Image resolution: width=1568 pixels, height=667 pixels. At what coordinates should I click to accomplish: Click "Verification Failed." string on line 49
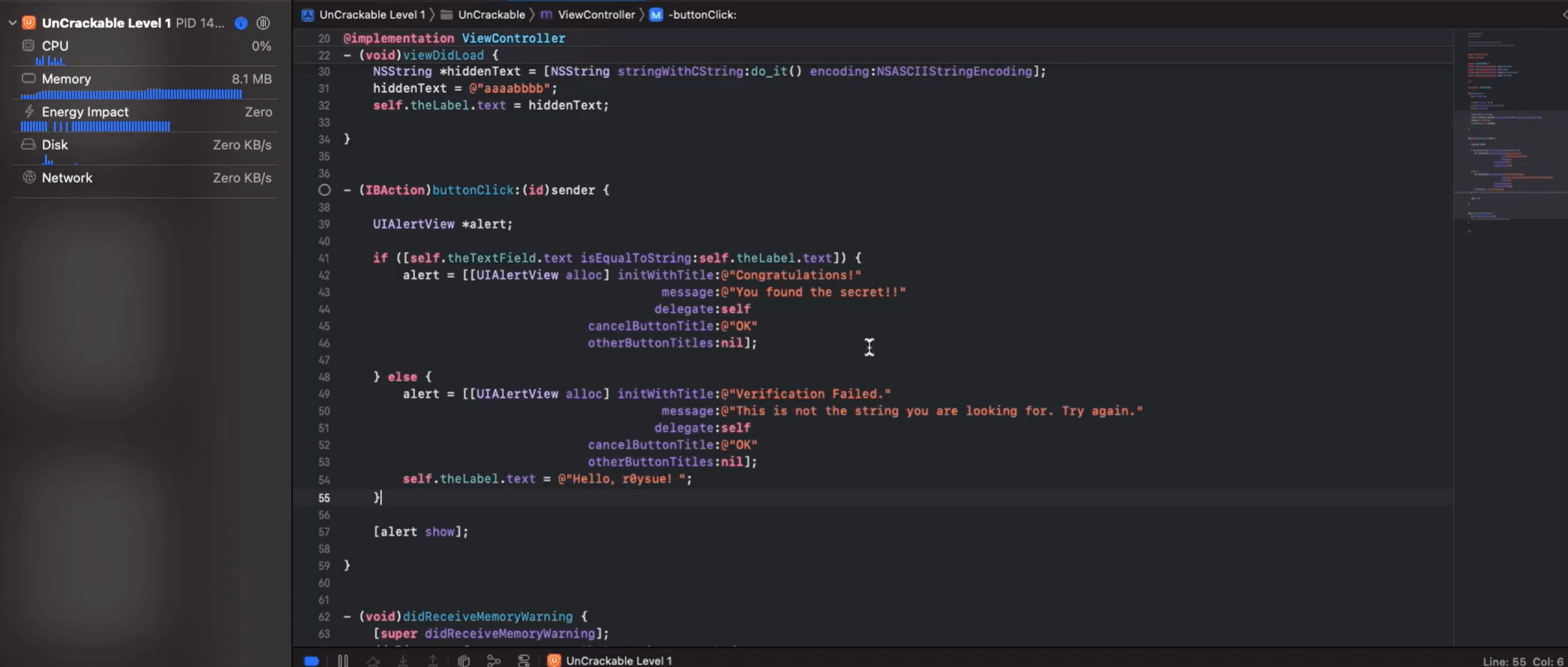[x=806, y=394]
